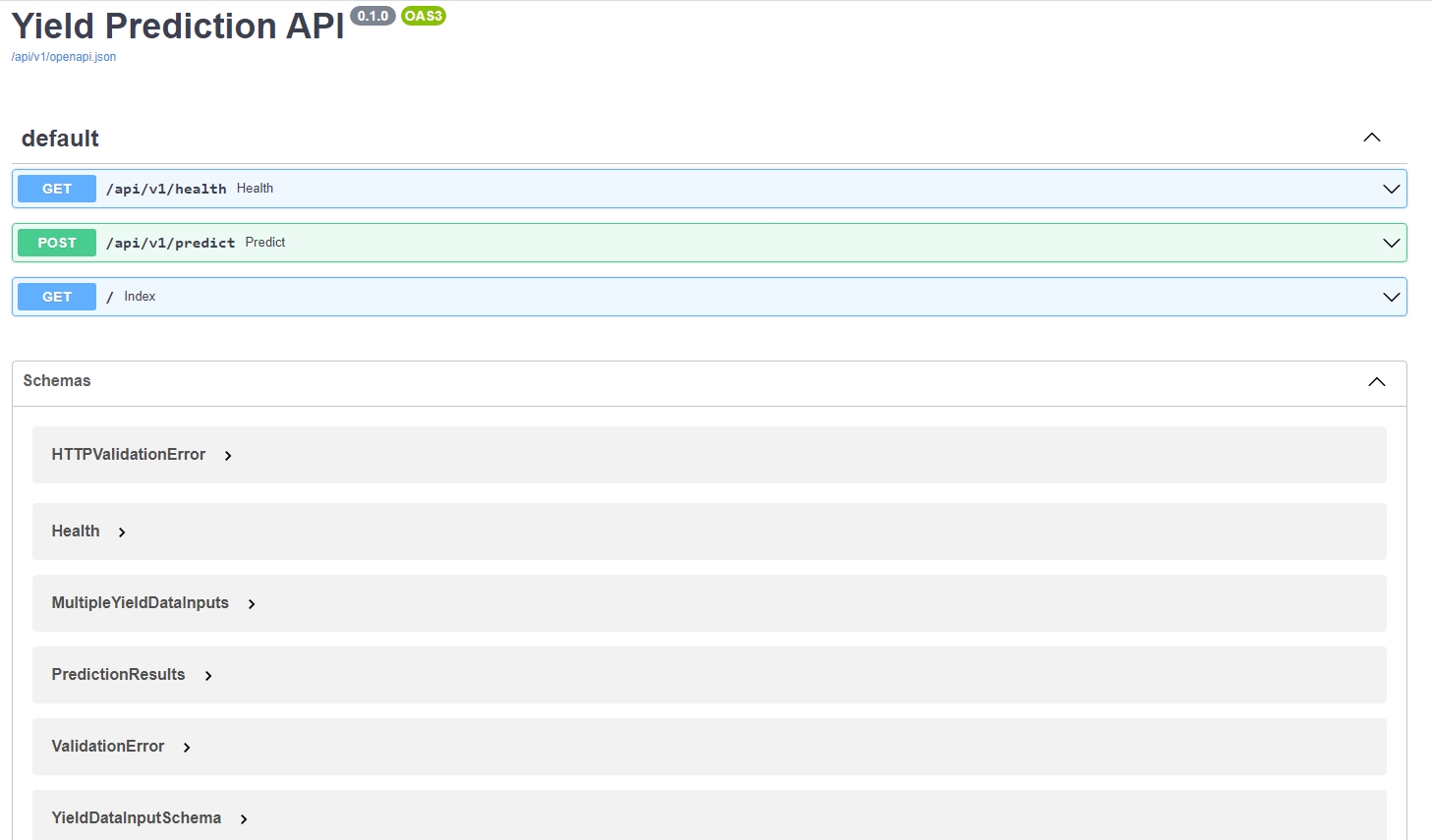Click the POST badge for /api/v1/predict

tap(57, 243)
